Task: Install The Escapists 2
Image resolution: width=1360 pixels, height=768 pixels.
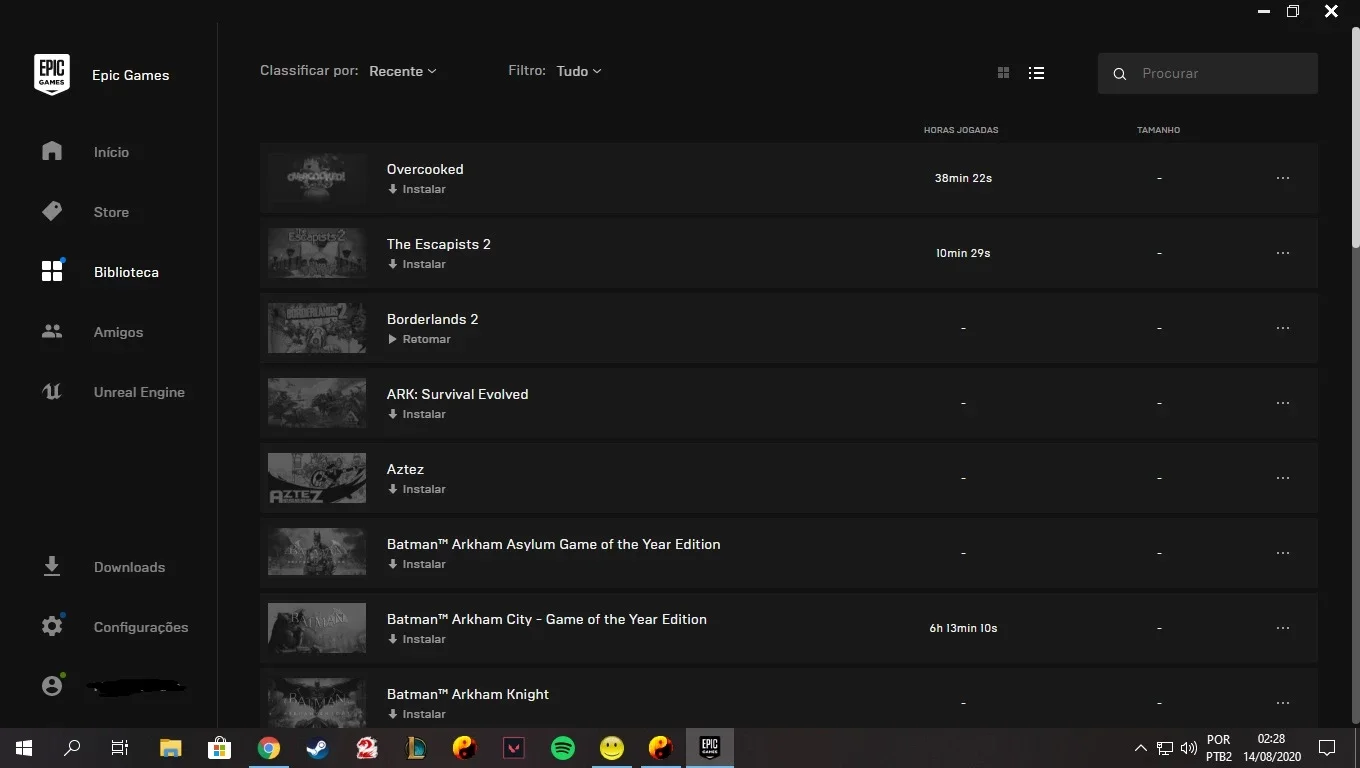Action: click(x=417, y=264)
